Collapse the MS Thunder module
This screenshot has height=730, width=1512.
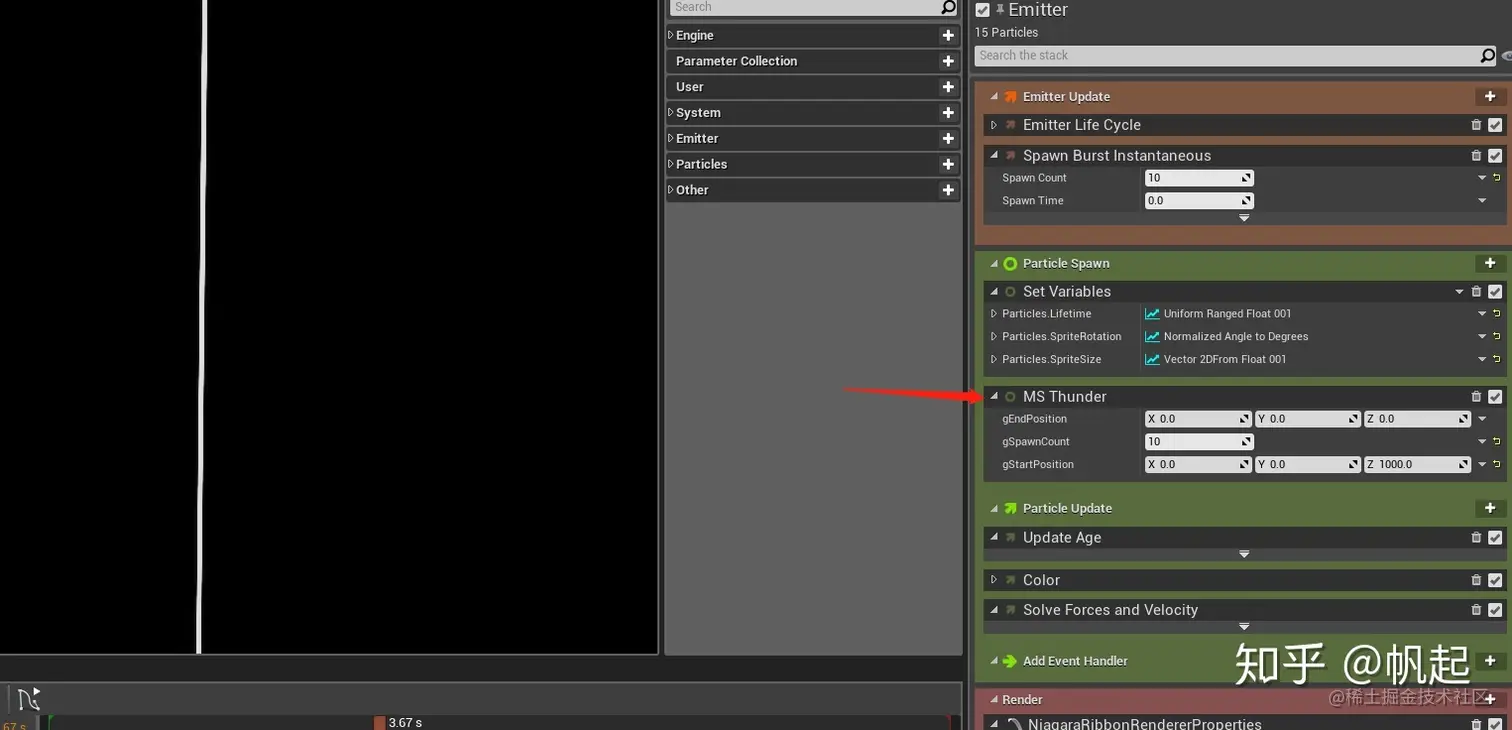pos(994,396)
